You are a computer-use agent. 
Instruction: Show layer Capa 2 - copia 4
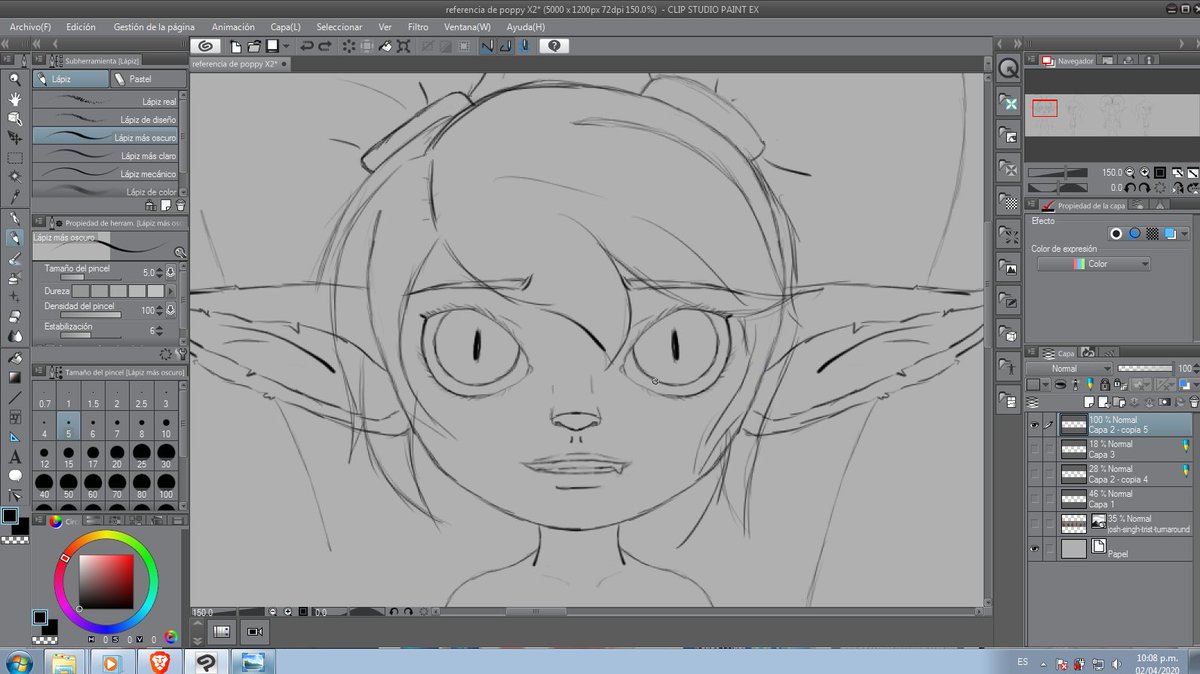(1034, 474)
